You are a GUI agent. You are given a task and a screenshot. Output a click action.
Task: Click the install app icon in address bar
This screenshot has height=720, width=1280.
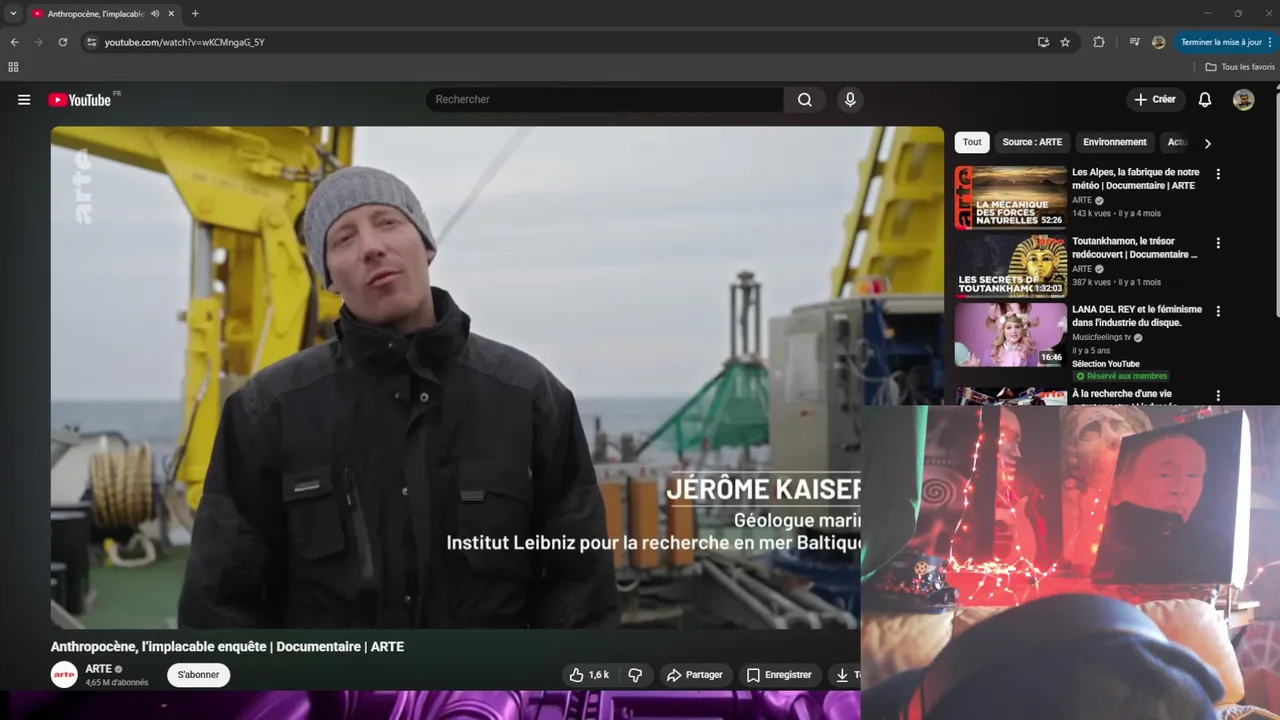pyautogui.click(x=1043, y=42)
